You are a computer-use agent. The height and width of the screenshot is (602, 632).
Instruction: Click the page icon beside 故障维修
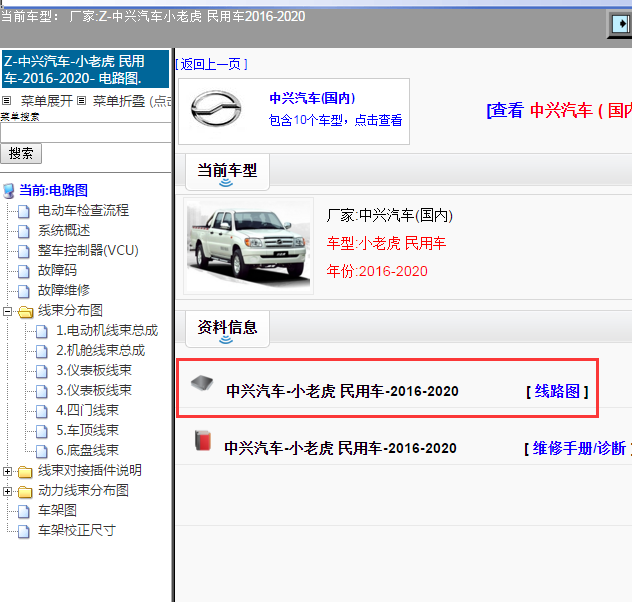click(24, 291)
